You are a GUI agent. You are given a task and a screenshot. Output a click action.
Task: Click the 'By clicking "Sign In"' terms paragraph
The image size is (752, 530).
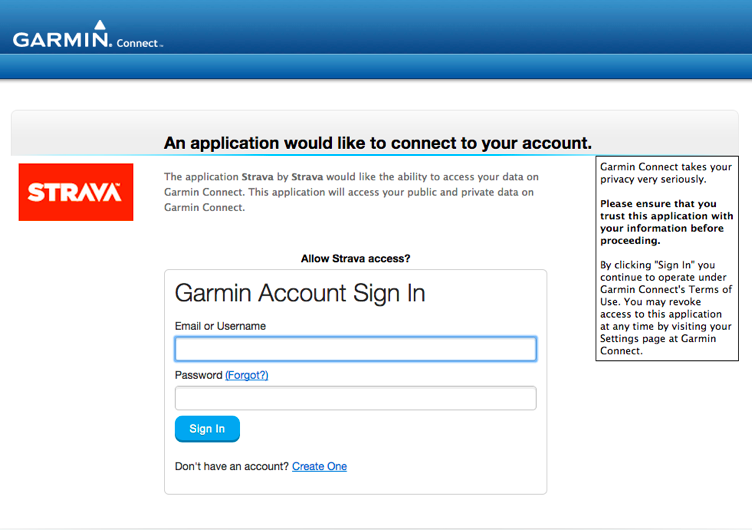pos(666,307)
